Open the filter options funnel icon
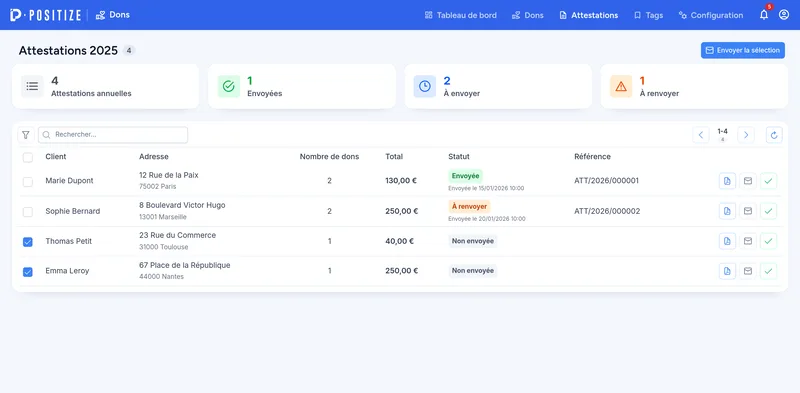Viewport: 800px width, 393px height. (x=26, y=135)
